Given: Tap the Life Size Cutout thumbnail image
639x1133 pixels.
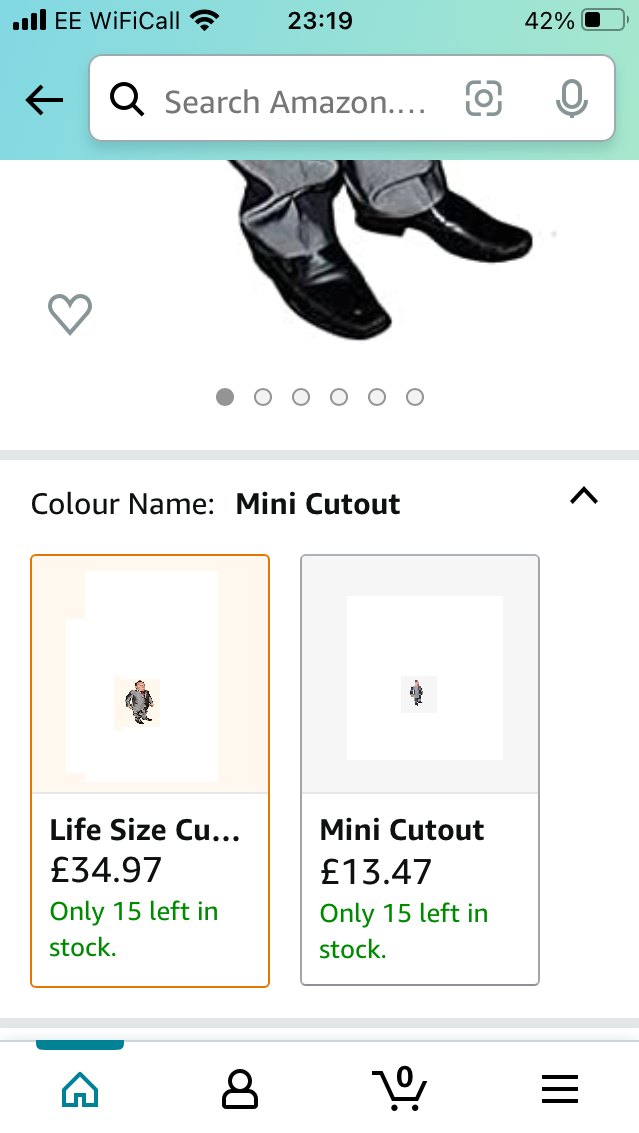Looking at the screenshot, I should [137, 702].
